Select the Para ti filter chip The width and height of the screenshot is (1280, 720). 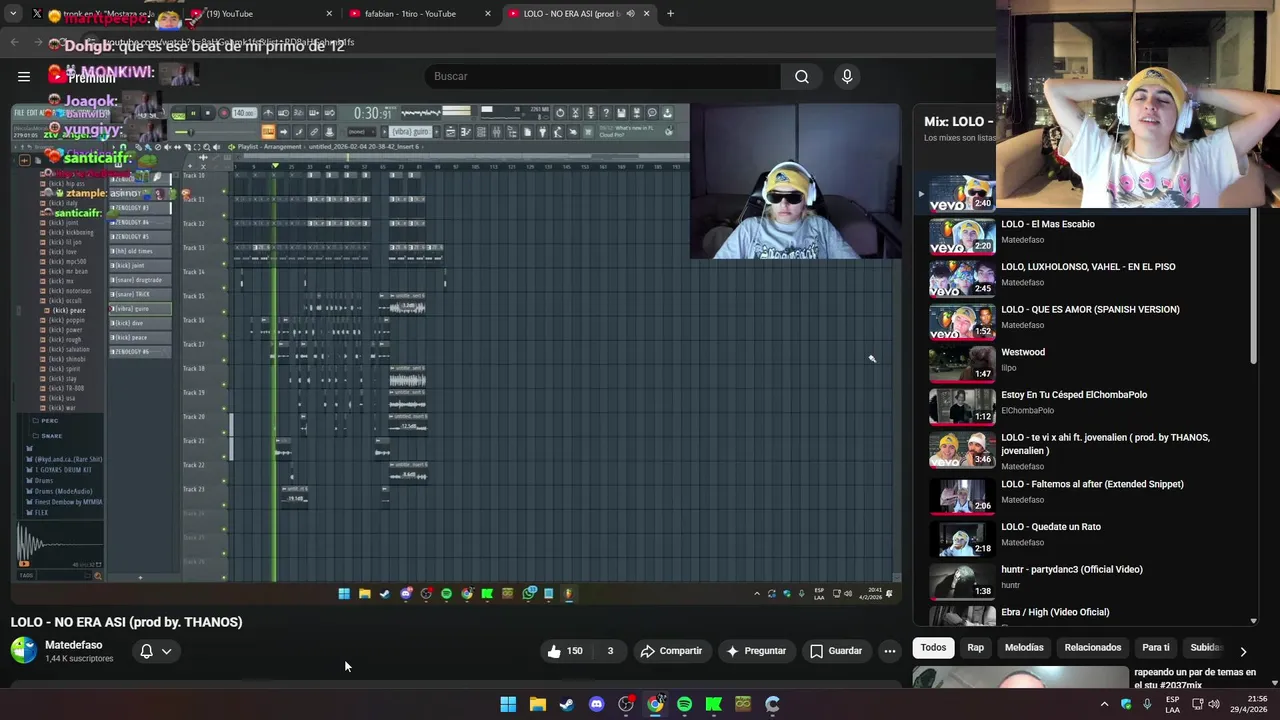(1156, 647)
